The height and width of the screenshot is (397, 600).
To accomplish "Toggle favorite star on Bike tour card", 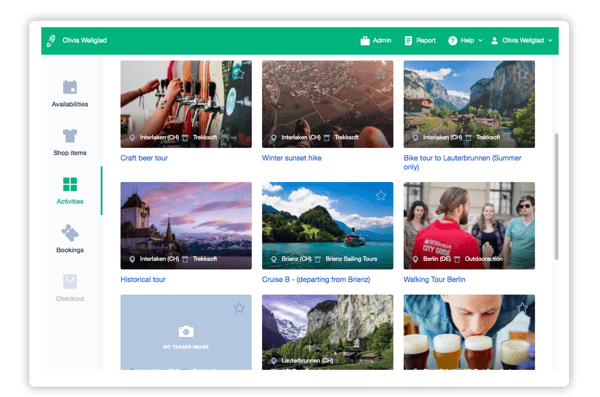I will [523, 74].
